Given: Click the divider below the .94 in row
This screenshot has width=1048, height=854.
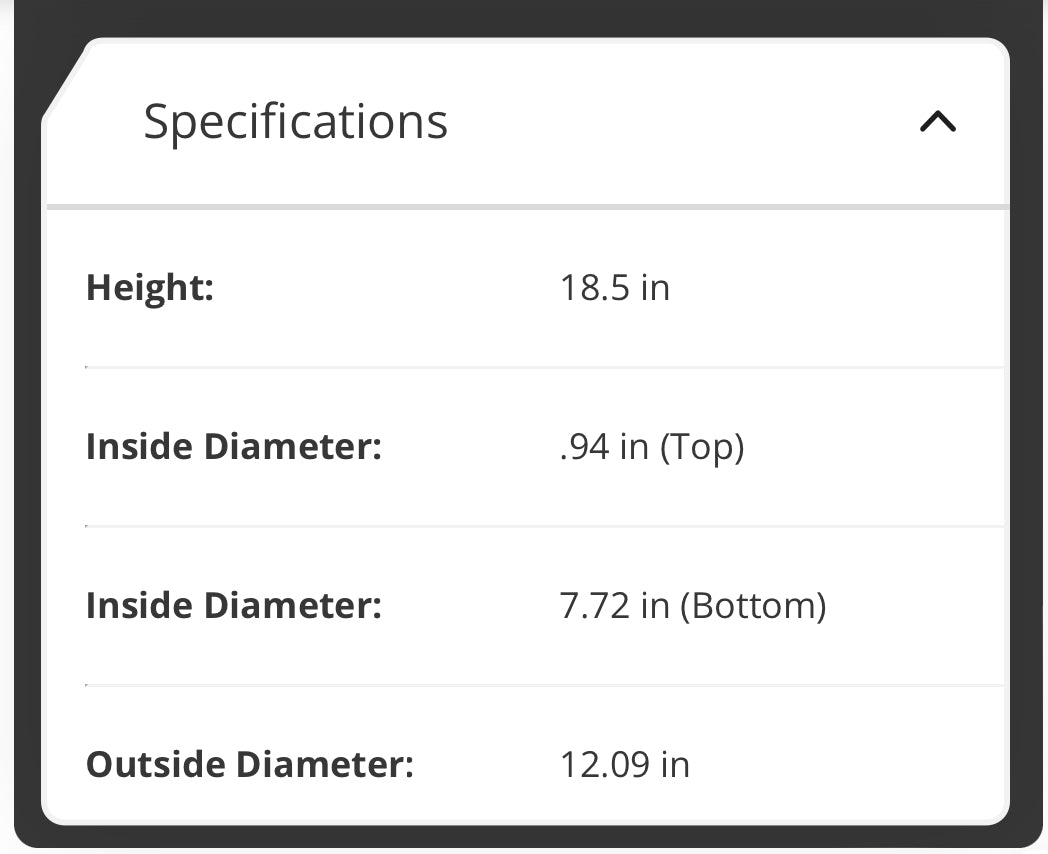Looking at the screenshot, I should click(545, 526).
